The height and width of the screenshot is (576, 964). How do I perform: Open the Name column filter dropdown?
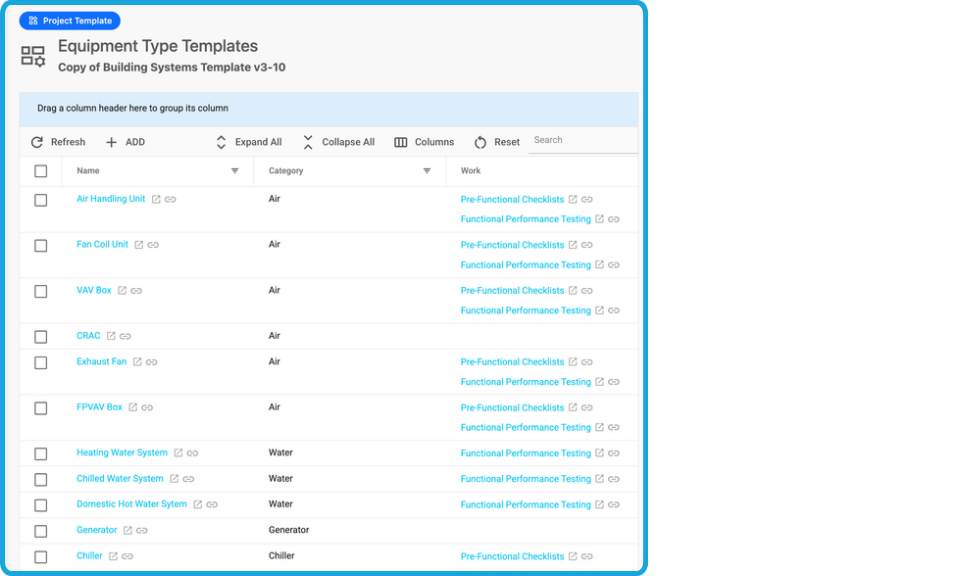[x=235, y=171]
